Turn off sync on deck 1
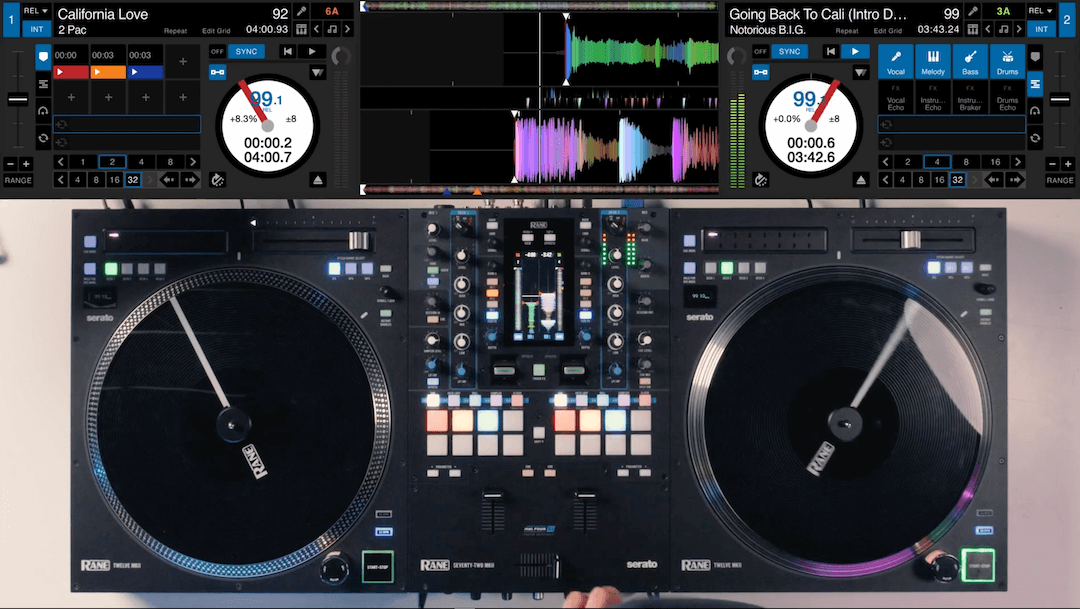 tap(217, 52)
